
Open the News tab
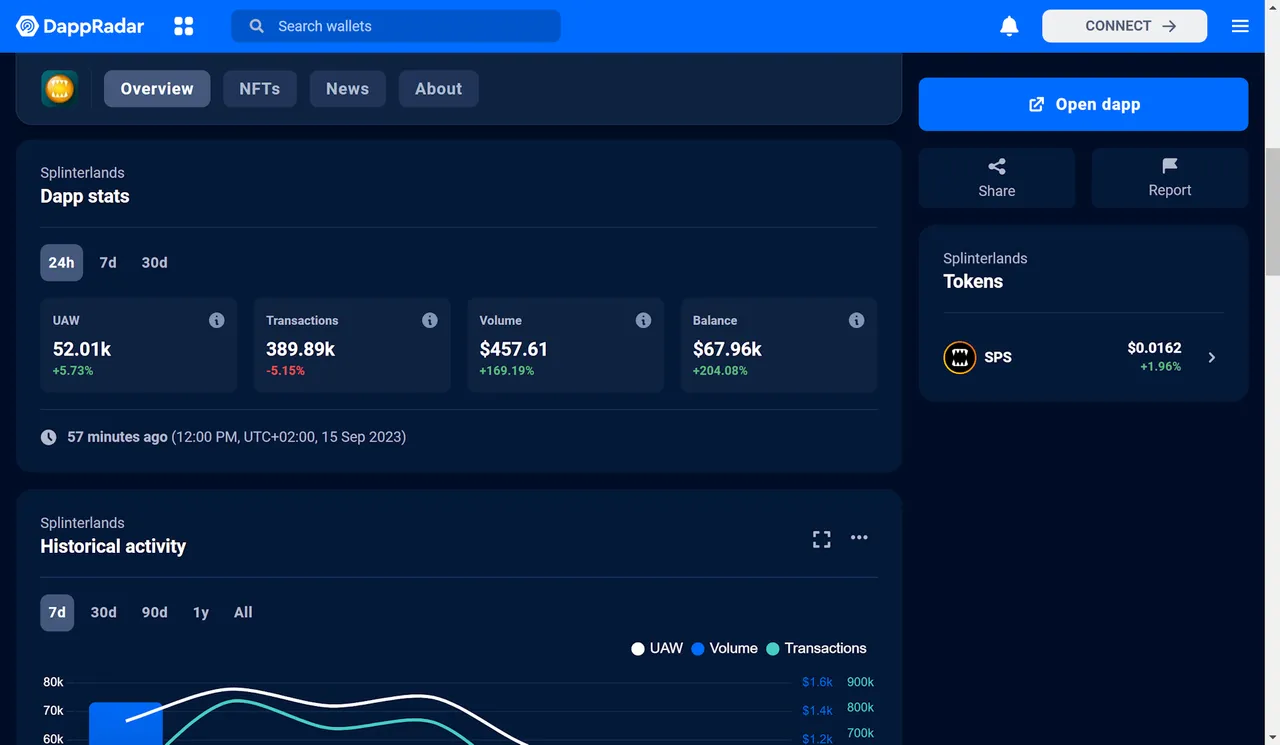click(x=347, y=88)
